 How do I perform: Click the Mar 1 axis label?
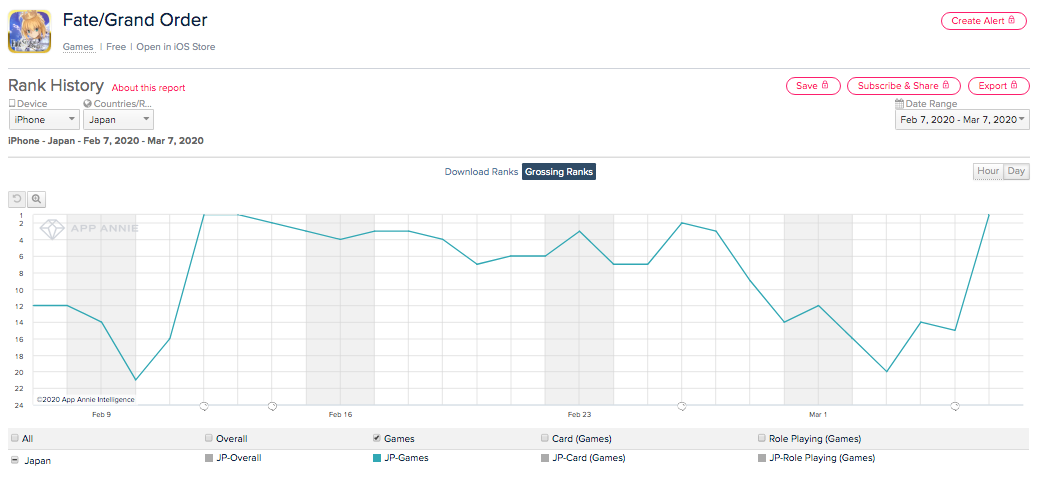[818, 415]
